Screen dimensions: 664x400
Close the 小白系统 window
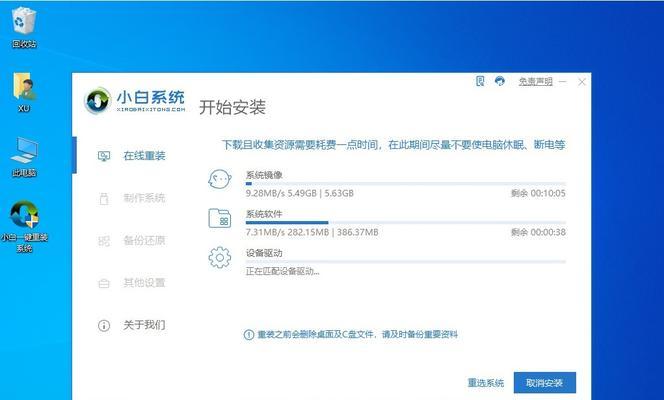(x=582, y=82)
